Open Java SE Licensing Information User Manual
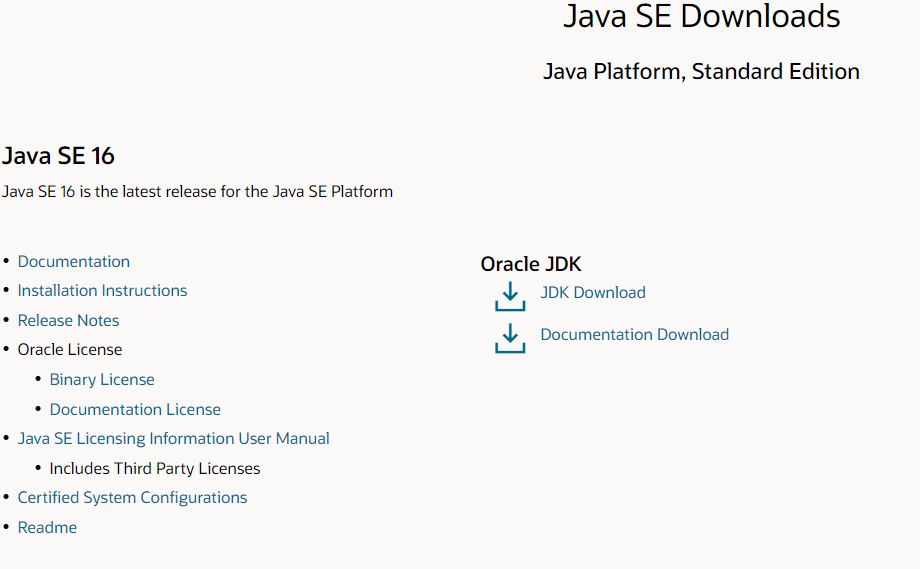The height and width of the screenshot is (569, 920). point(173,439)
